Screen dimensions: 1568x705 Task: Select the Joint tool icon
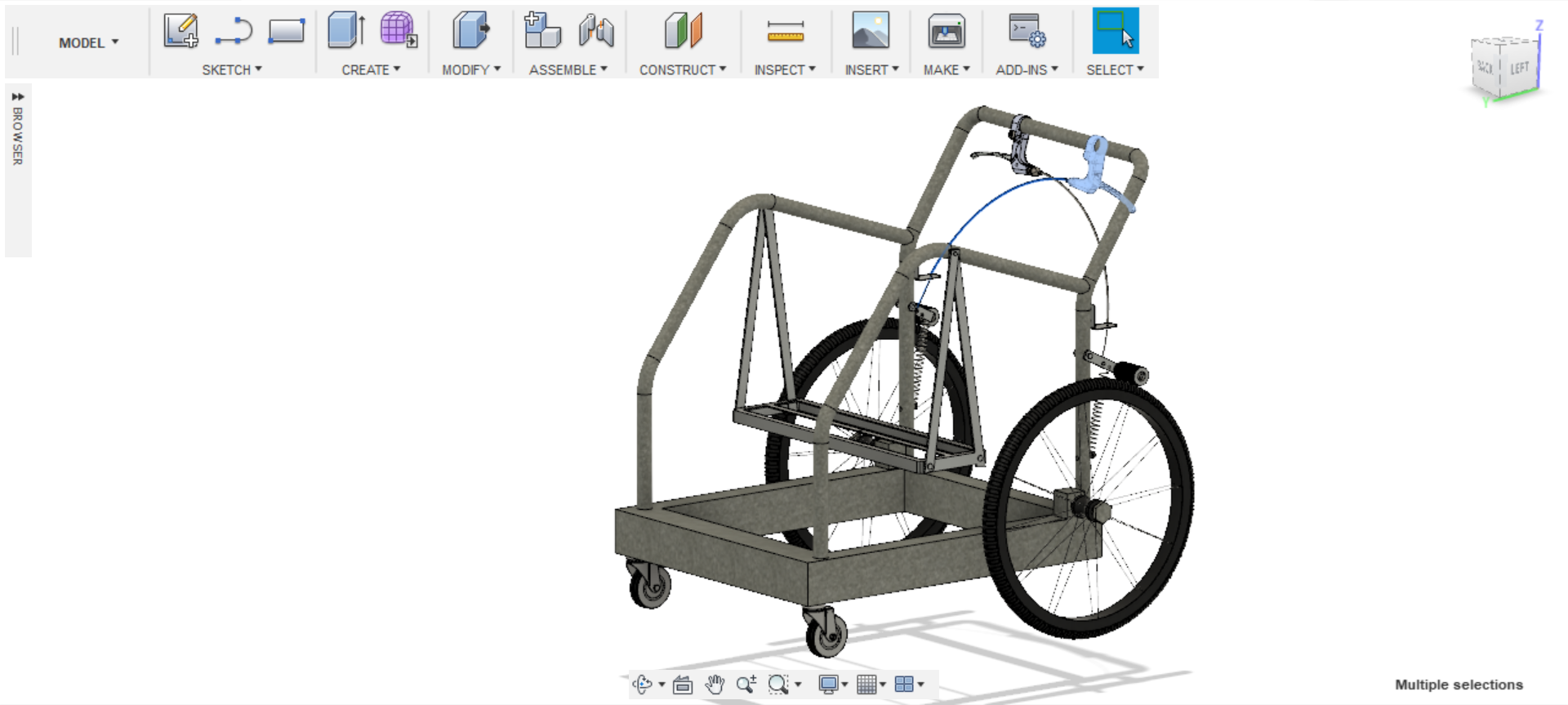point(596,31)
